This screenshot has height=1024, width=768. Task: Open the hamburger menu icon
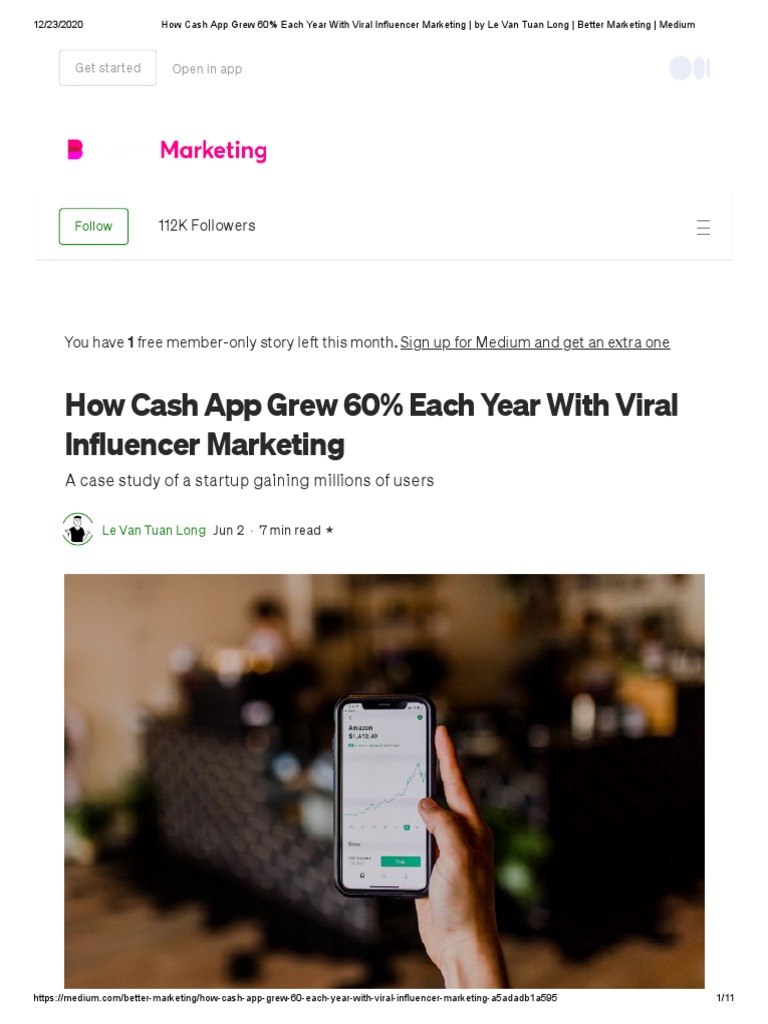pos(703,227)
